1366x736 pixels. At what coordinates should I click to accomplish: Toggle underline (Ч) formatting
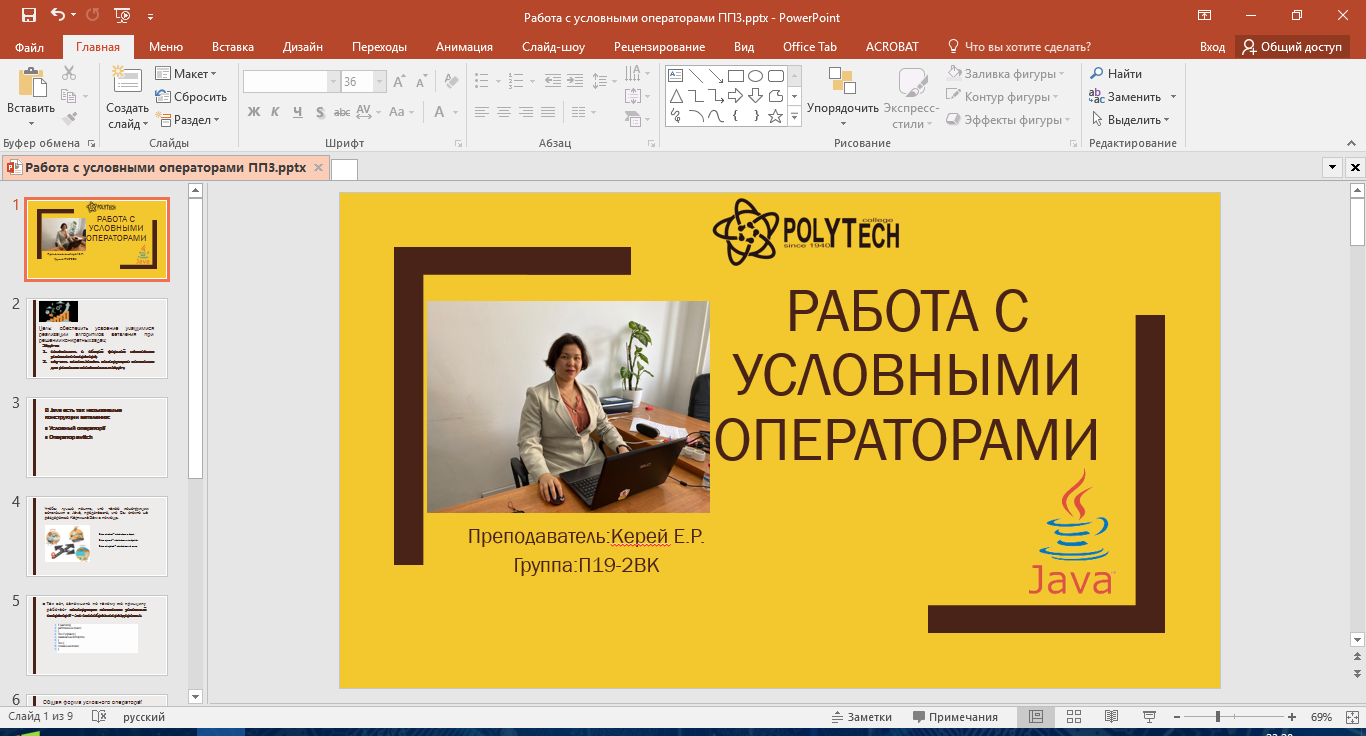pos(297,112)
